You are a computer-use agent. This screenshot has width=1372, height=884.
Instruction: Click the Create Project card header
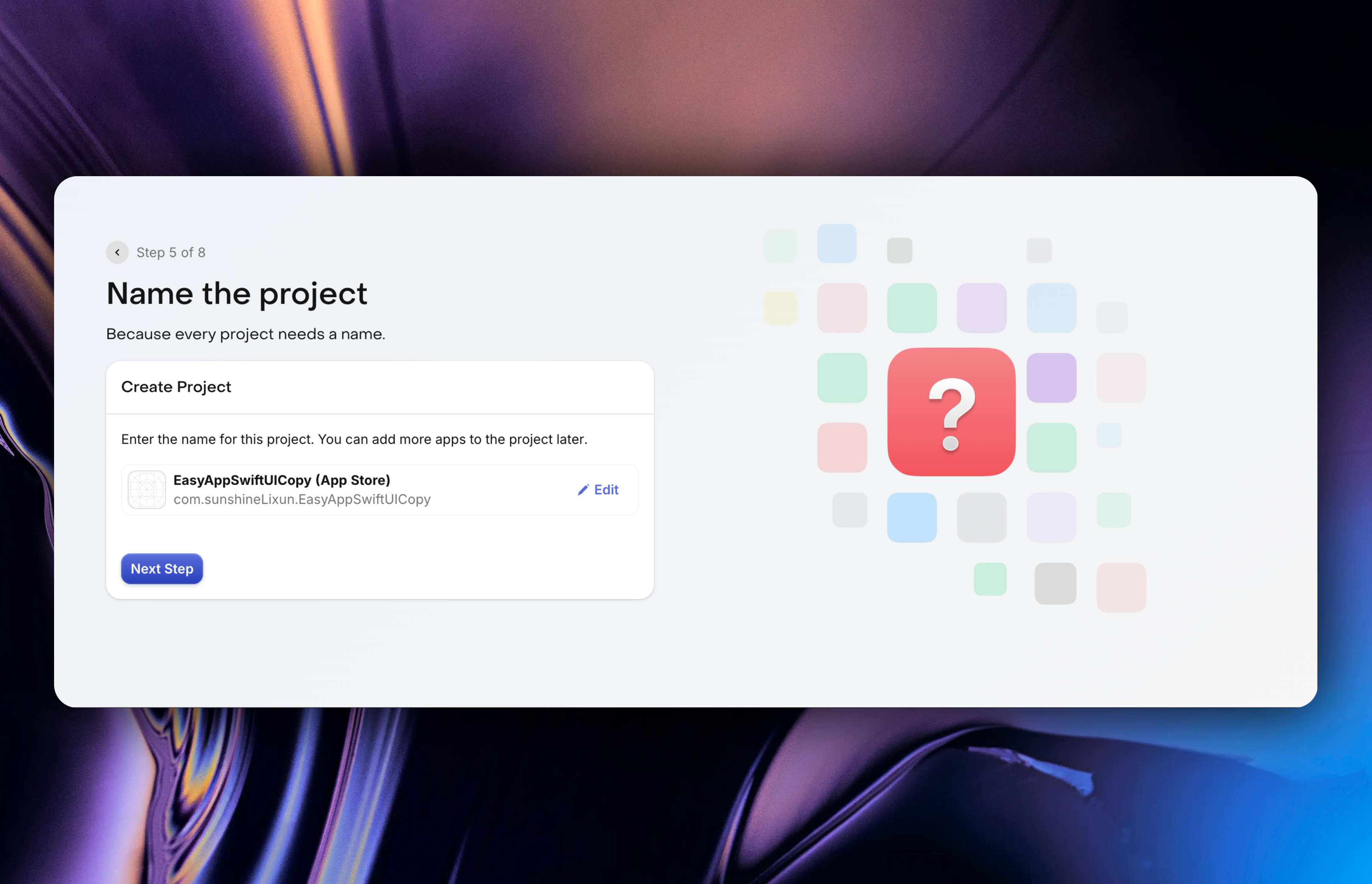pyautogui.click(x=176, y=387)
